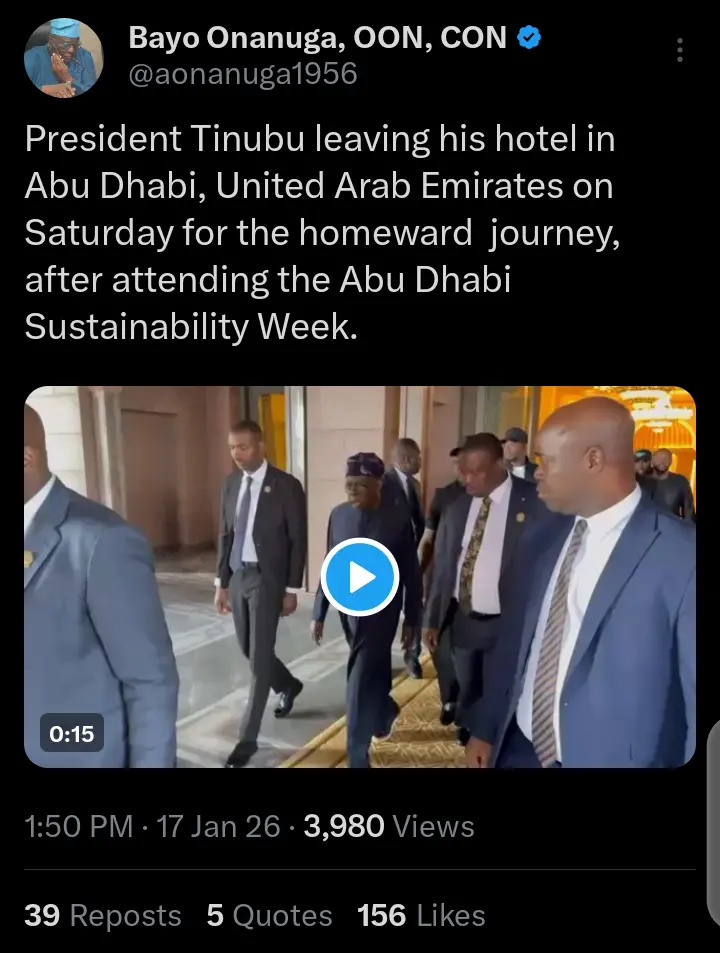View the 156 Likes list
Viewport: 720px width, 953px height.
(x=421, y=915)
